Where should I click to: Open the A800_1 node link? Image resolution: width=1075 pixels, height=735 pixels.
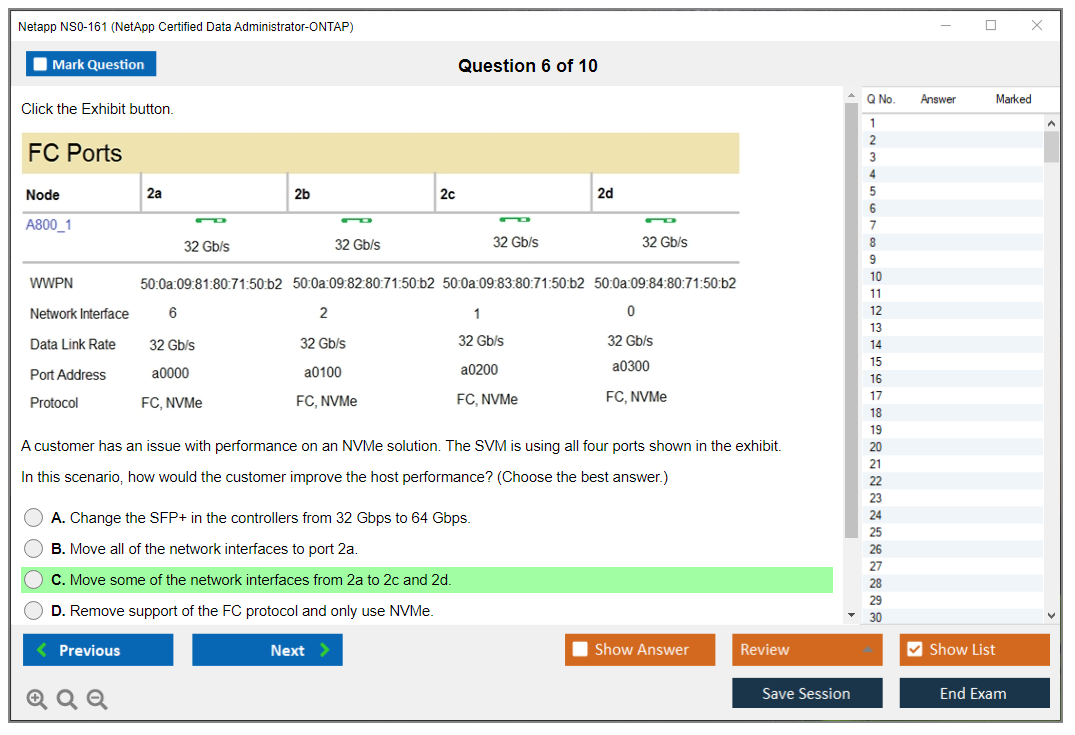[x=49, y=225]
